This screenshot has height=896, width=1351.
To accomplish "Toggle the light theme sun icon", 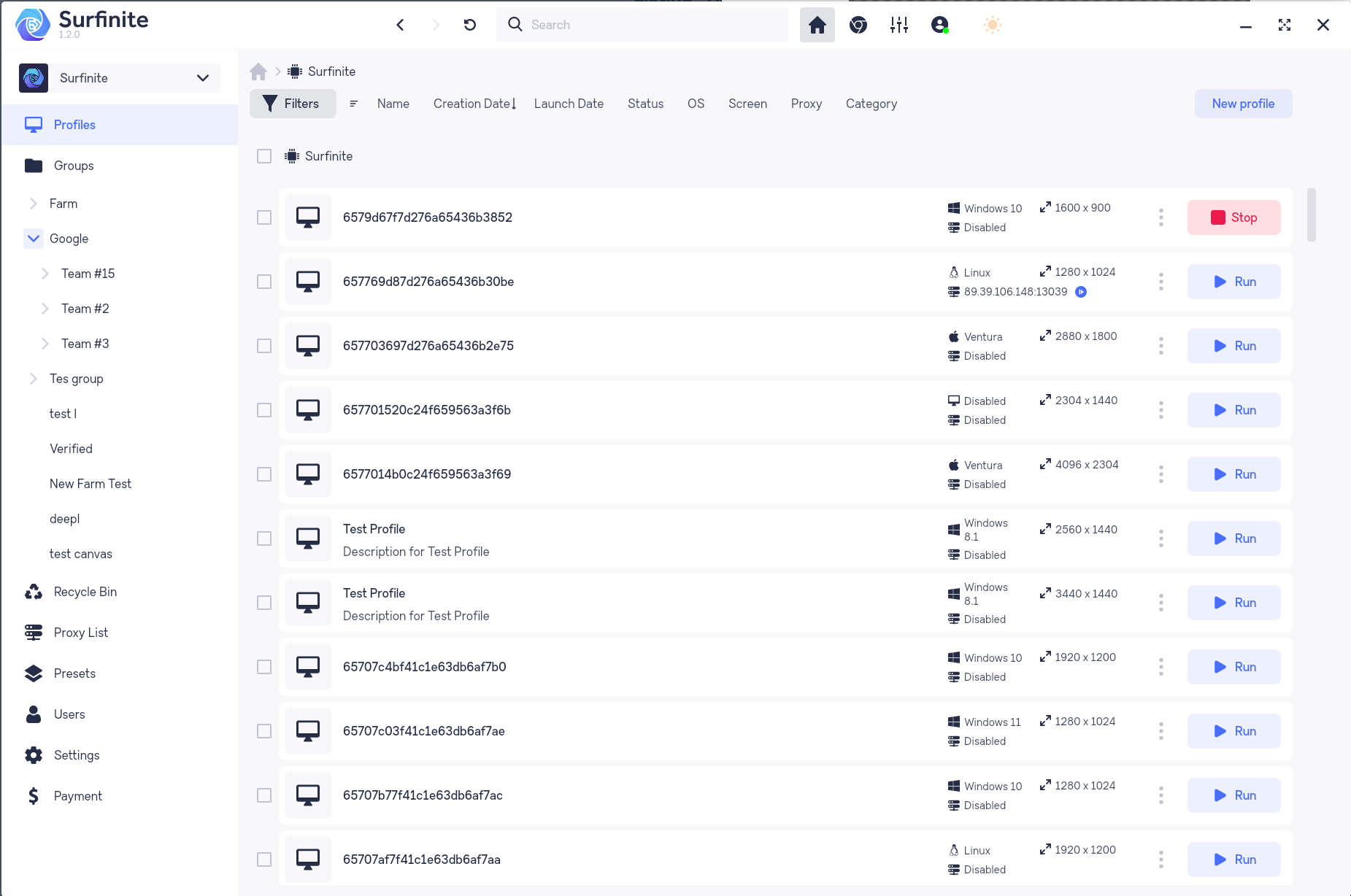I will 992,24.
